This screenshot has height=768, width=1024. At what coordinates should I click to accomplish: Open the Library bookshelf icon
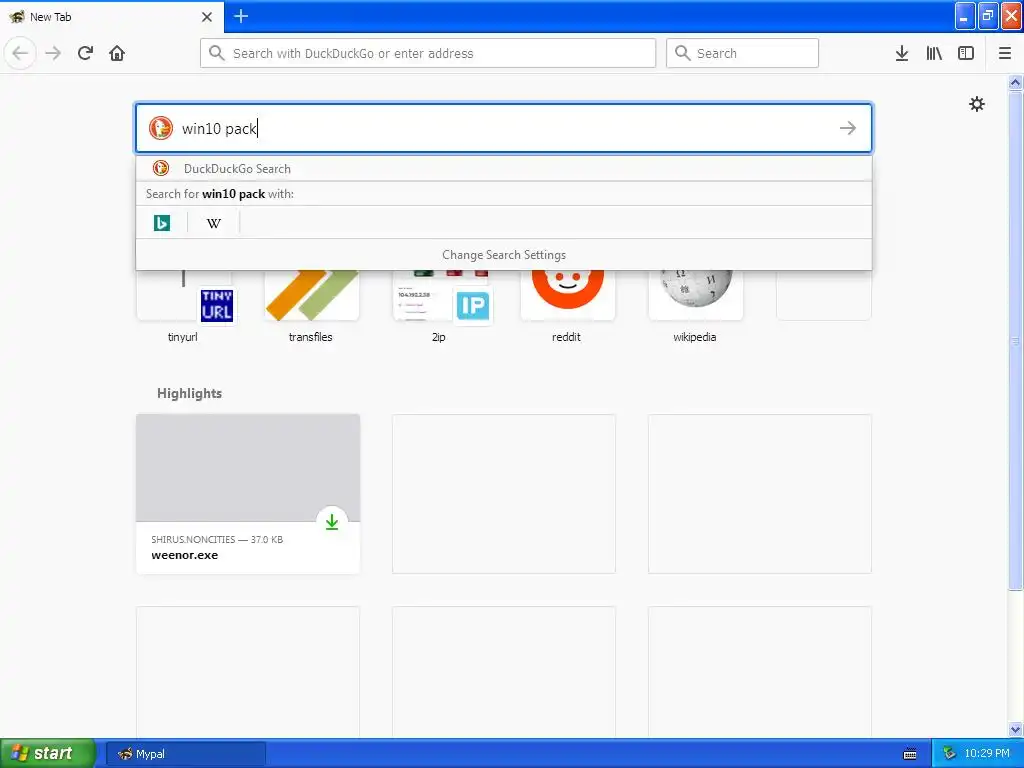[934, 54]
